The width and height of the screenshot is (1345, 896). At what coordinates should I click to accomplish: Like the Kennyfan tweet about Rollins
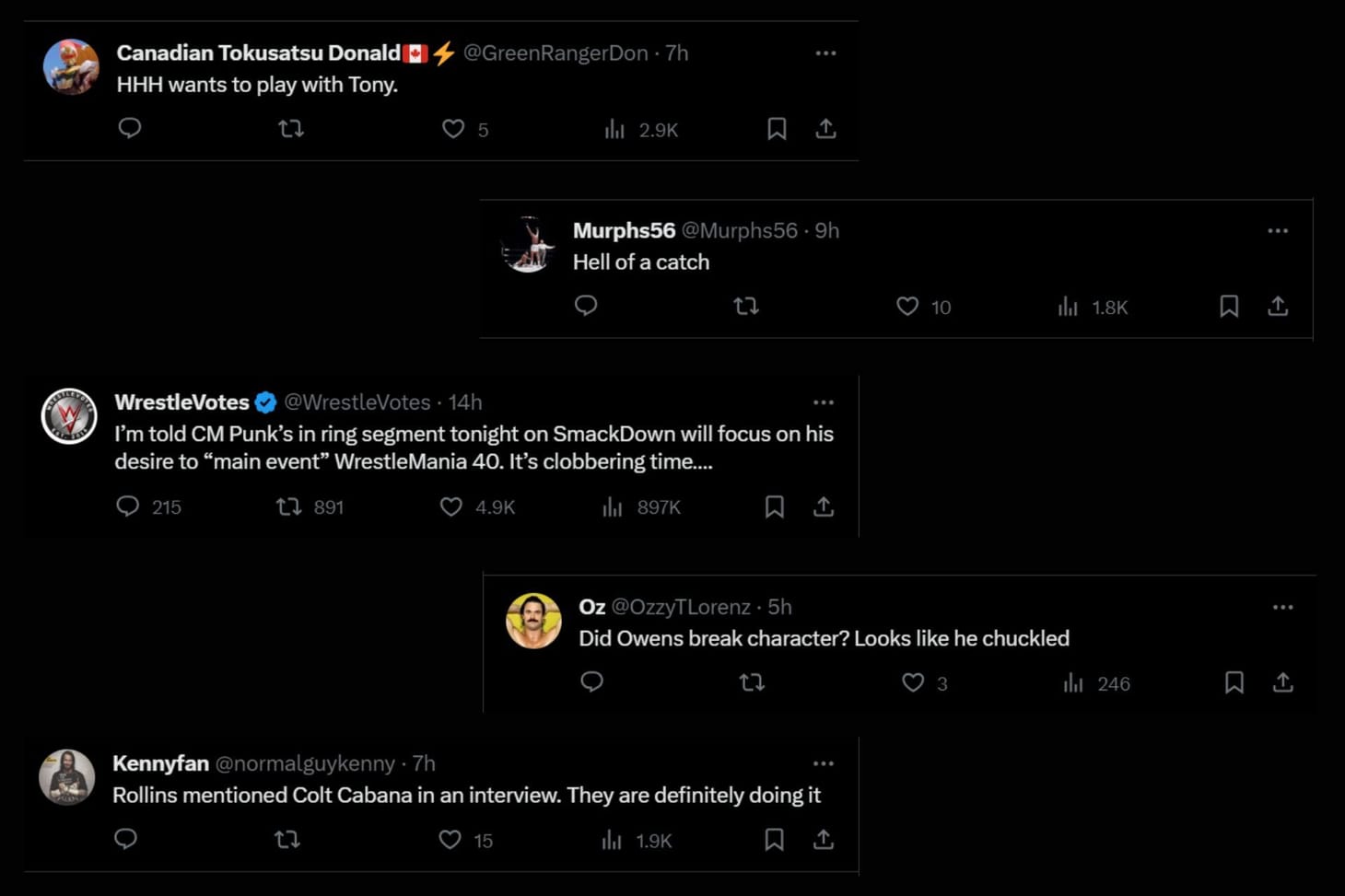coord(450,840)
